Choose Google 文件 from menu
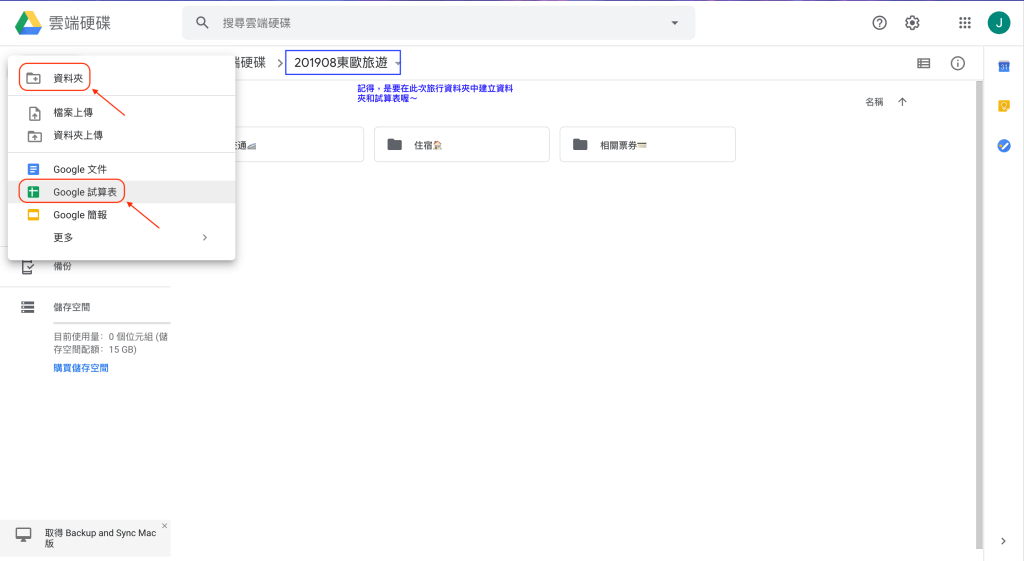This screenshot has height=561, width=1024. (x=79, y=170)
